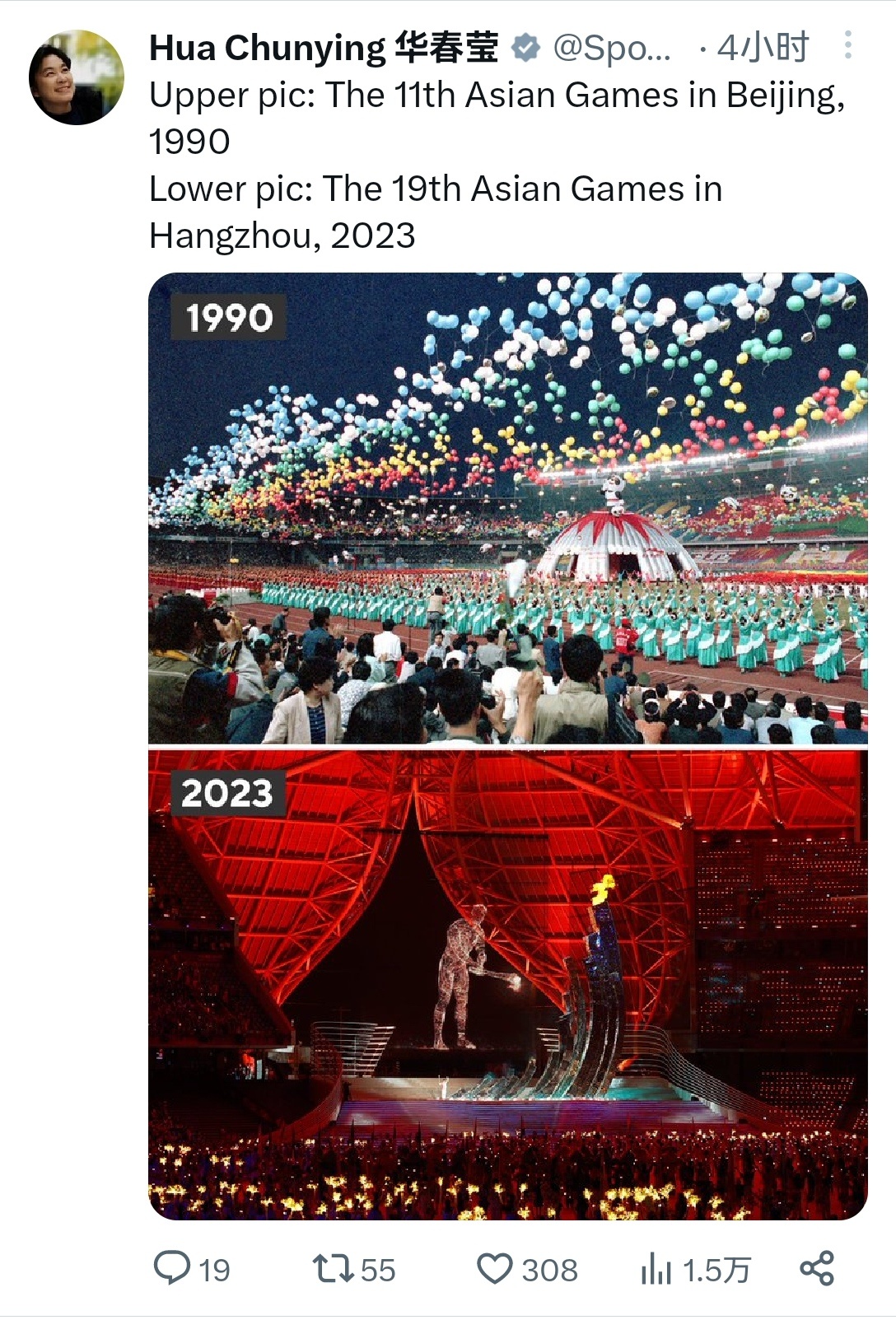Open the @Spo... username handle
Image resolution: width=896 pixels, height=1320 pixels.
pyautogui.click(x=612, y=49)
